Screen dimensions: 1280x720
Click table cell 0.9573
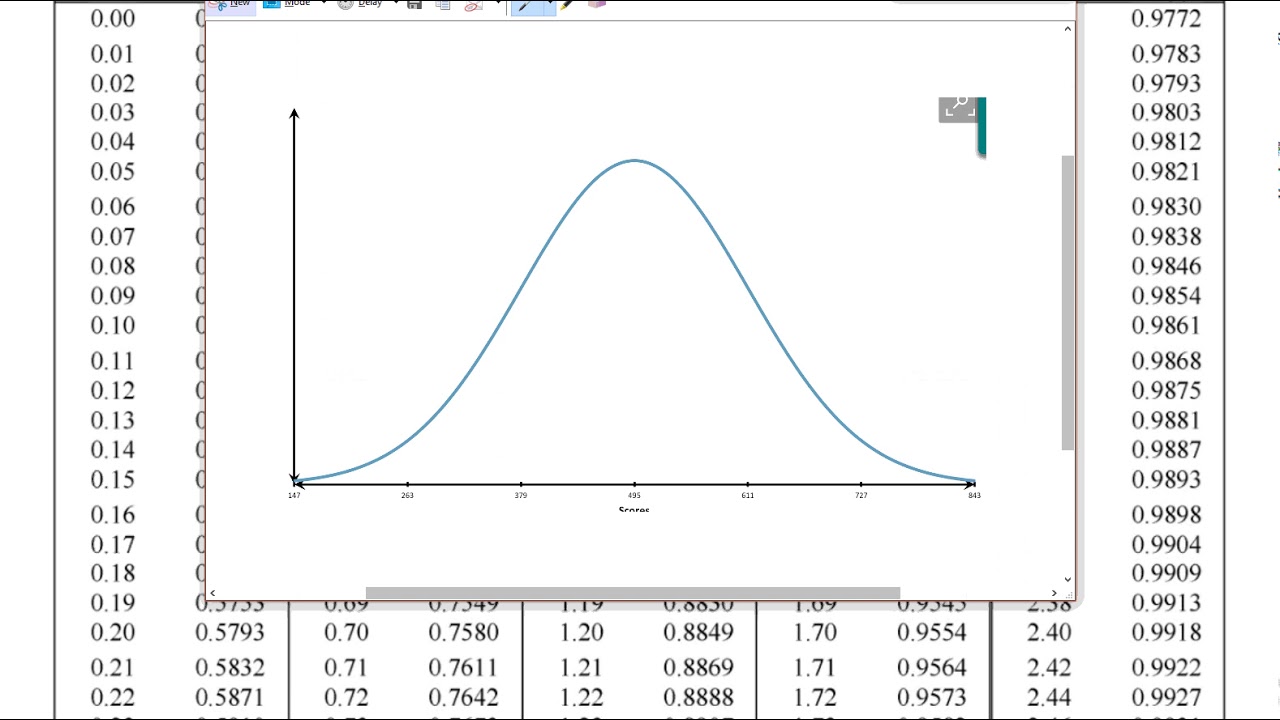point(932,697)
